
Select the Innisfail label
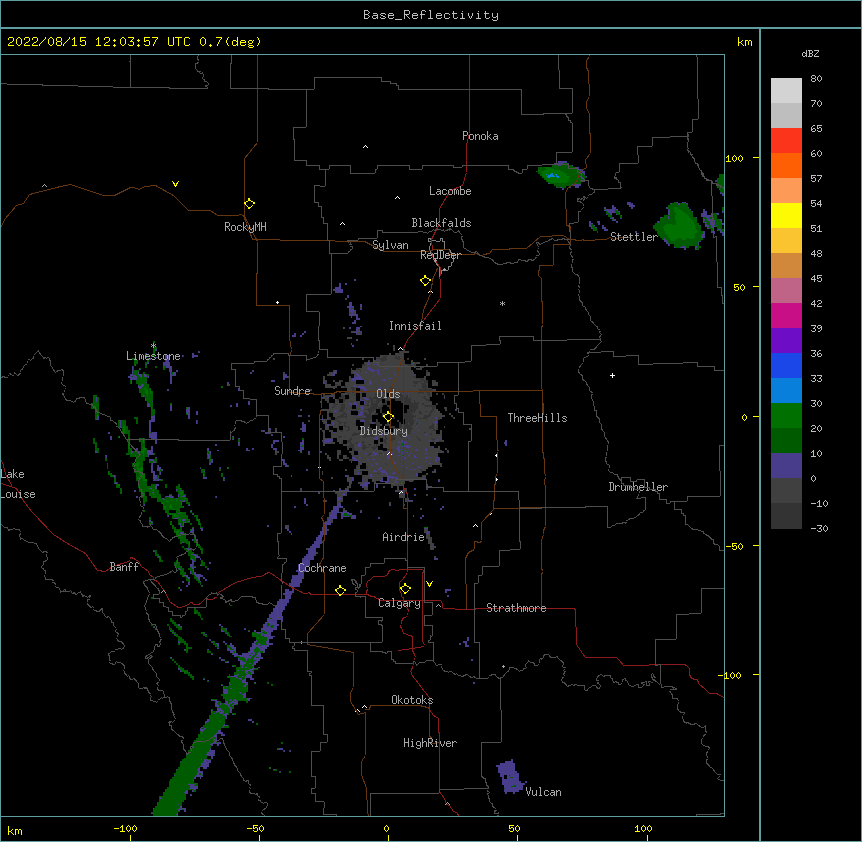415,326
